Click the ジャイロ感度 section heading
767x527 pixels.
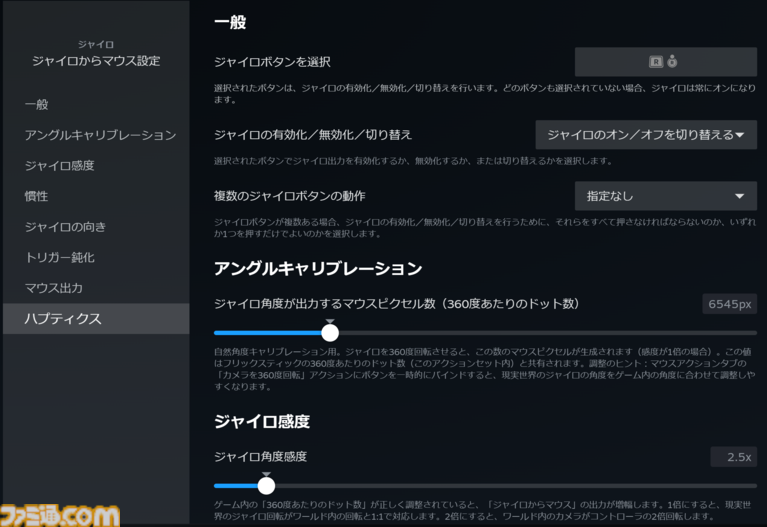262,421
